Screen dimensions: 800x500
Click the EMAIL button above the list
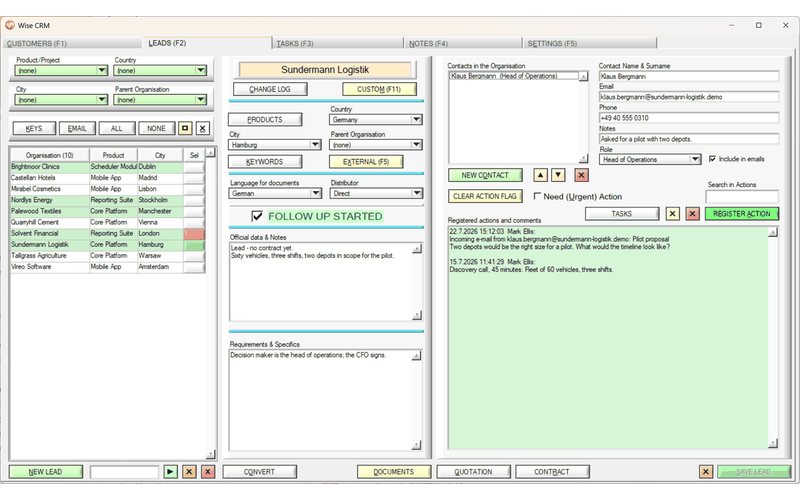[77, 128]
